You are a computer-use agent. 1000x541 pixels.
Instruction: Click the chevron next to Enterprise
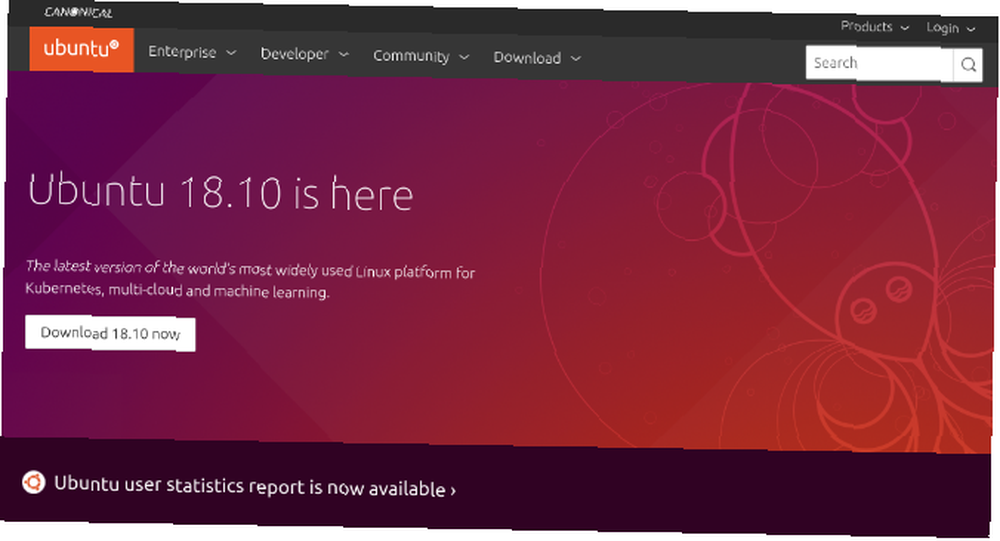click(x=231, y=52)
